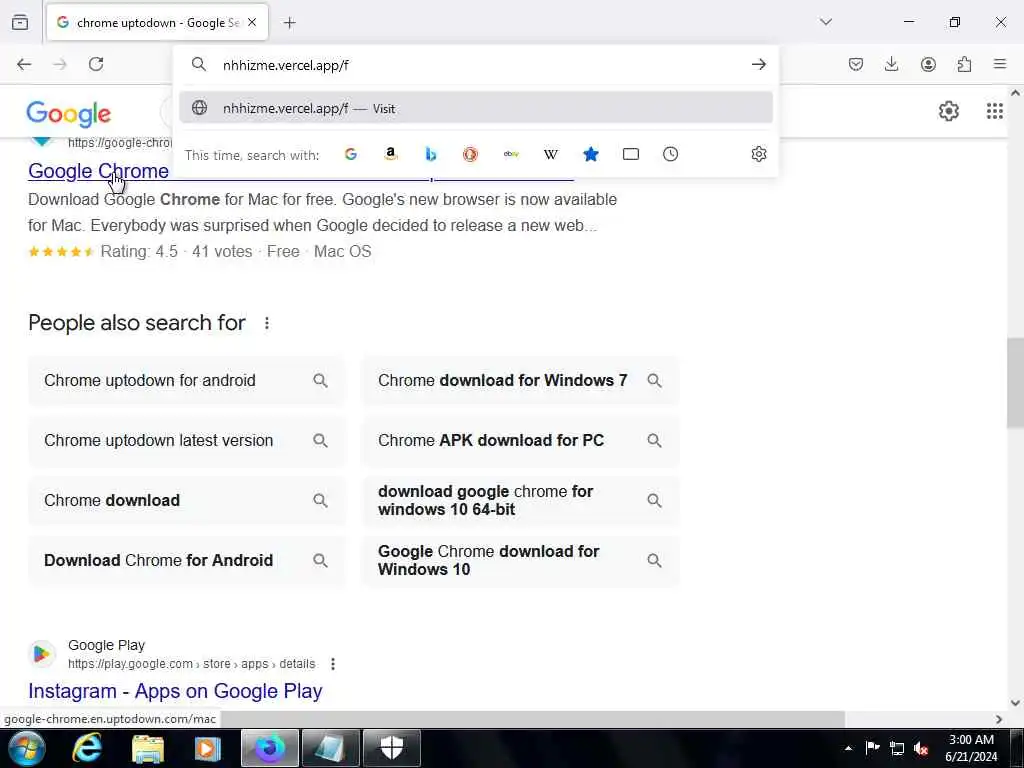Open the shield application in taskbar
1024x768 pixels.
click(x=391, y=748)
